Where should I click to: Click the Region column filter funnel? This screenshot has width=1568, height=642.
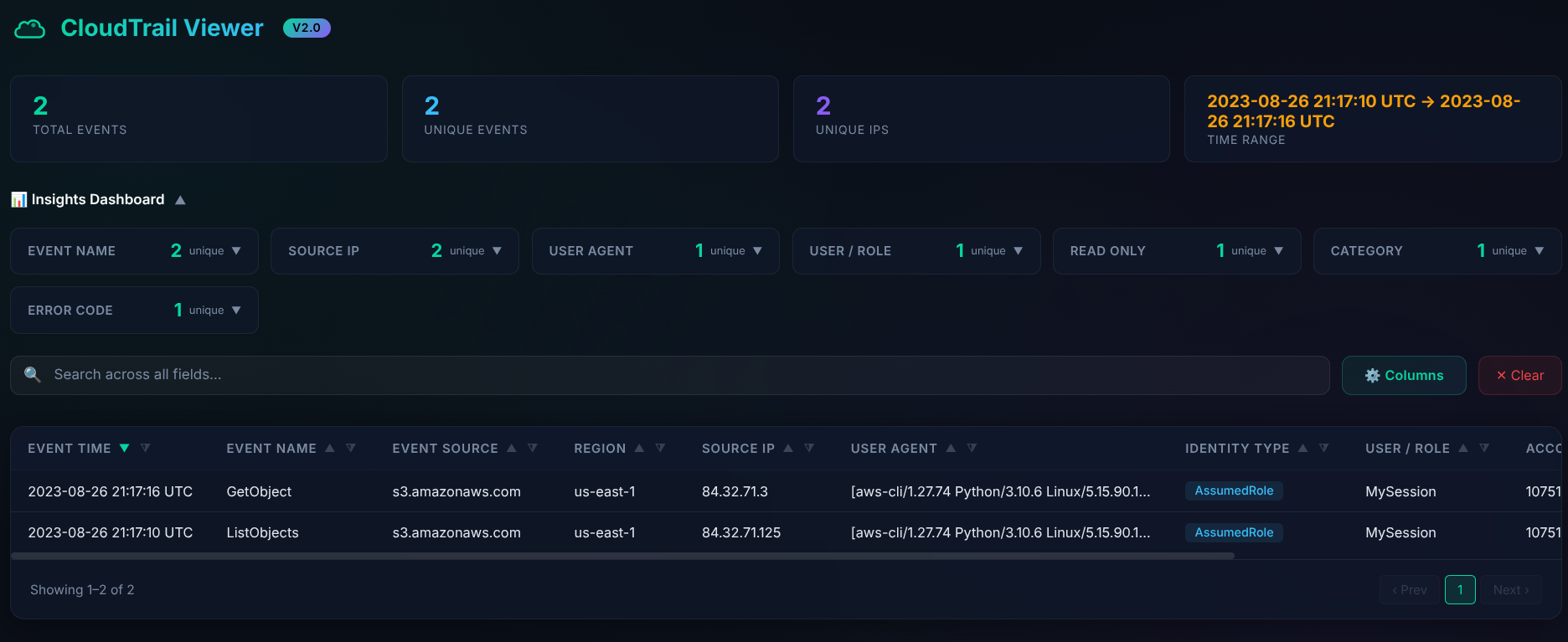pos(660,449)
